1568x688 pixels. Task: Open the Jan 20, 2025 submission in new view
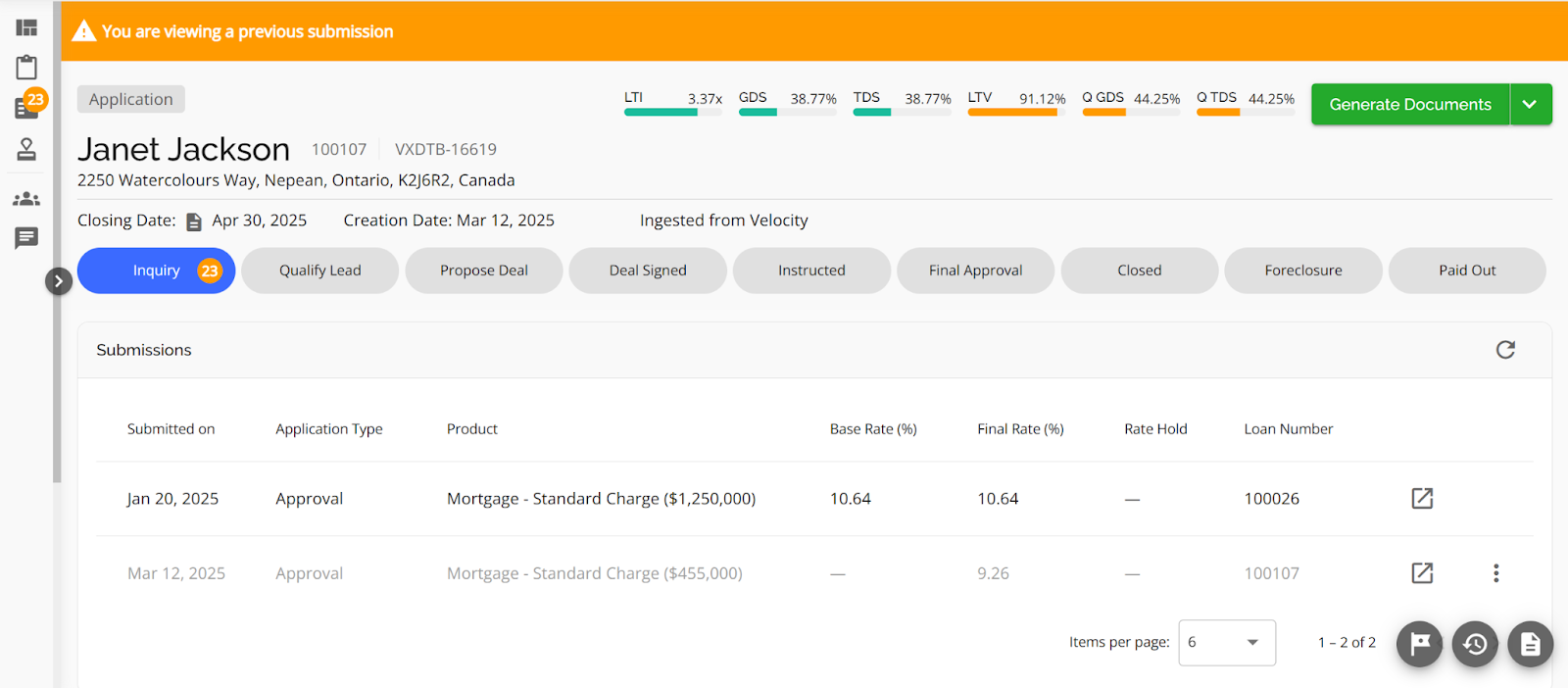[x=1422, y=499]
